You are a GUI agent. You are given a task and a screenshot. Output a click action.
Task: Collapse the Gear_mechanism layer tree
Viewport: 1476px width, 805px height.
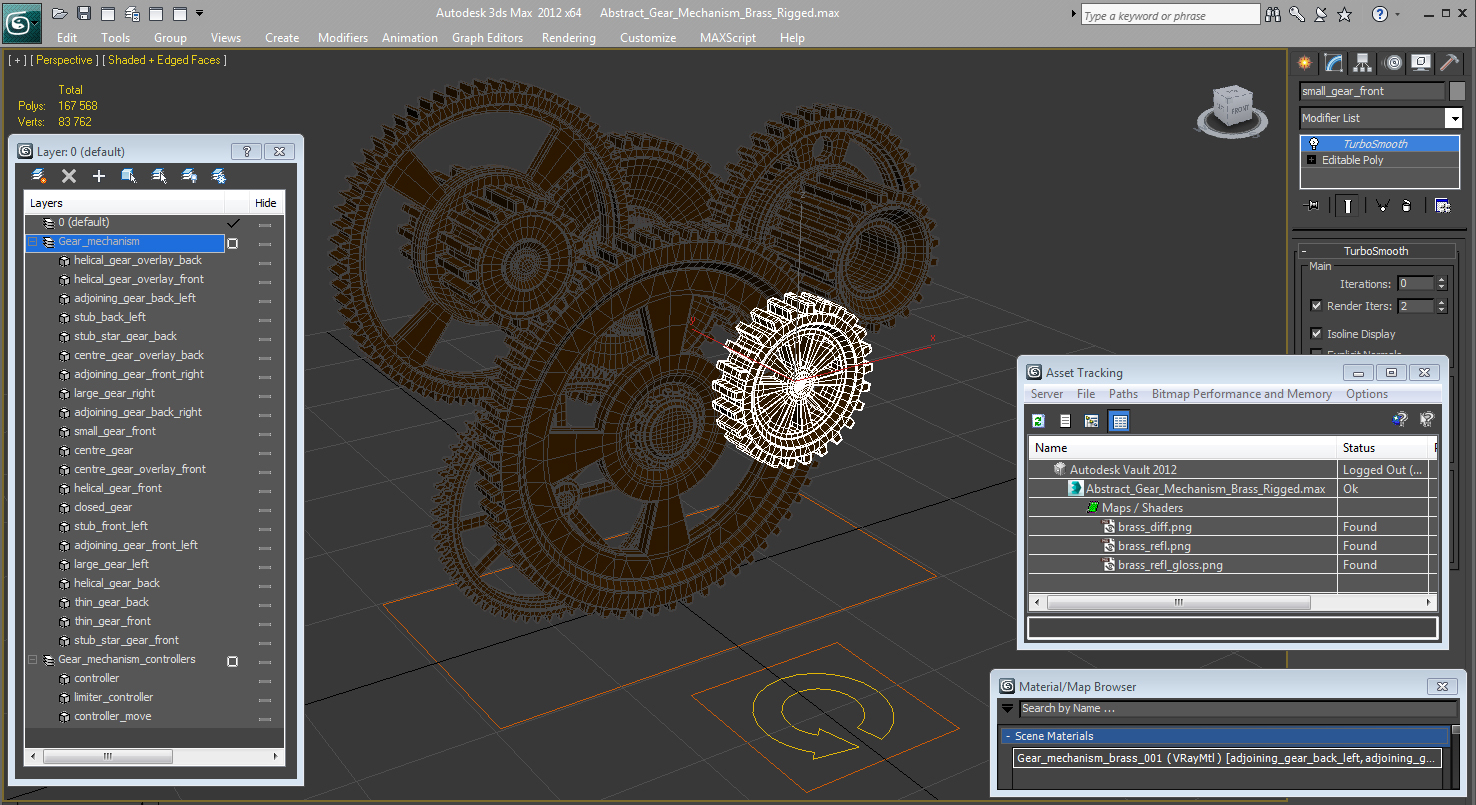32,242
